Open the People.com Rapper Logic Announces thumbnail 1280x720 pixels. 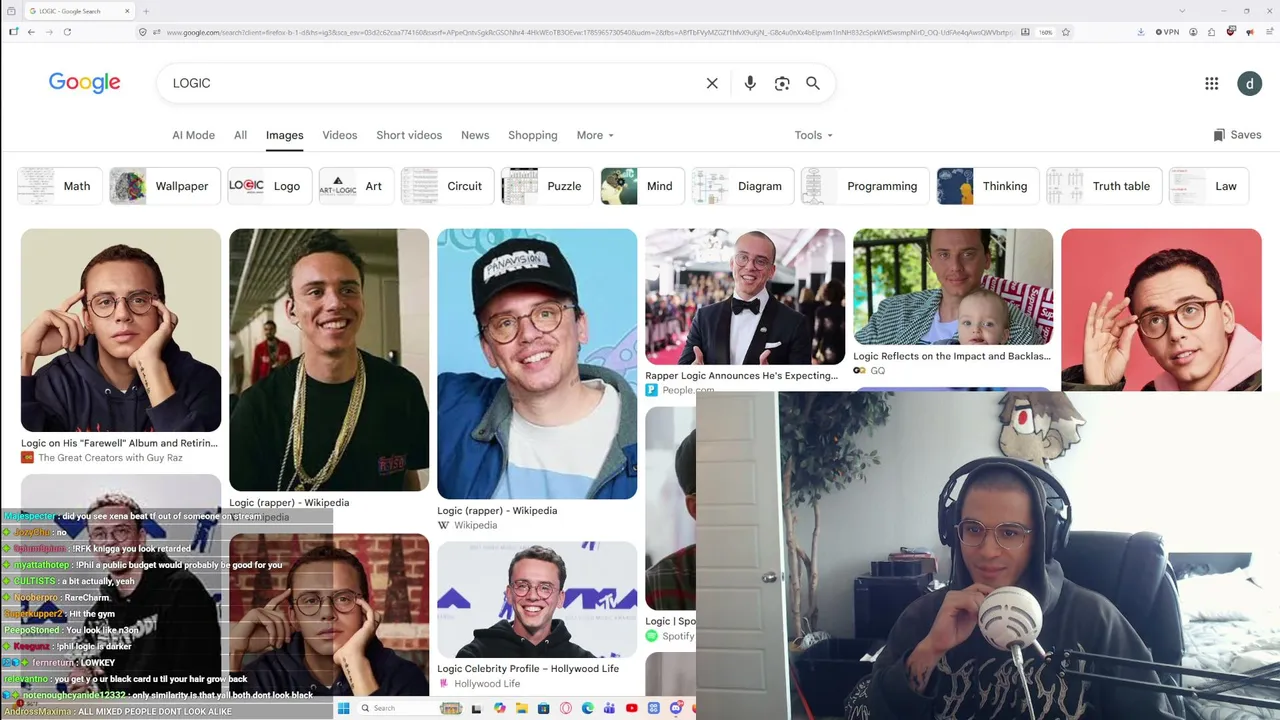pyautogui.click(x=745, y=297)
